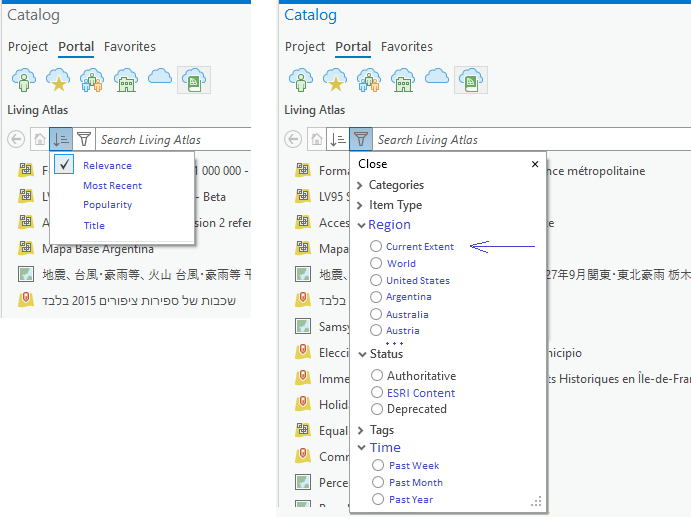This screenshot has width=691, height=519.
Task: Expand Categories filter section
Action: (360, 185)
